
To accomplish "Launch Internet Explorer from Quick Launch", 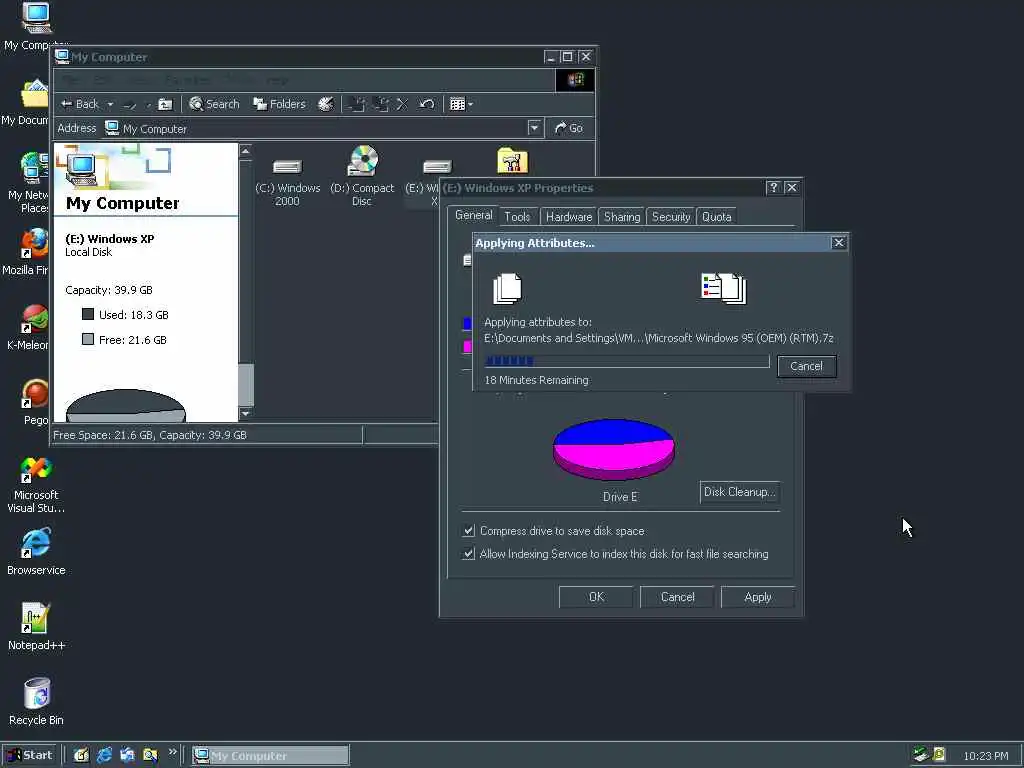I will 104,755.
